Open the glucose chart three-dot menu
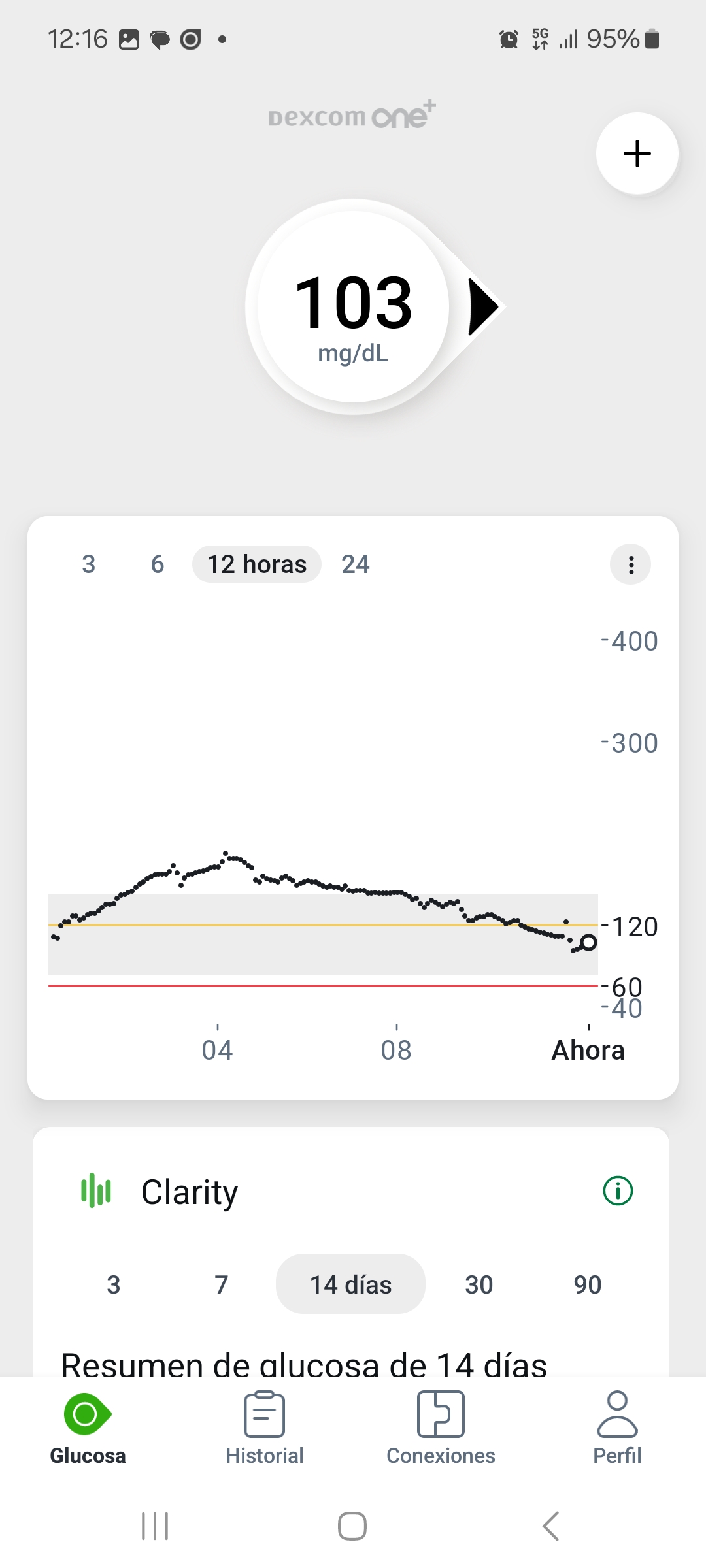706x1568 pixels. [630, 564]
